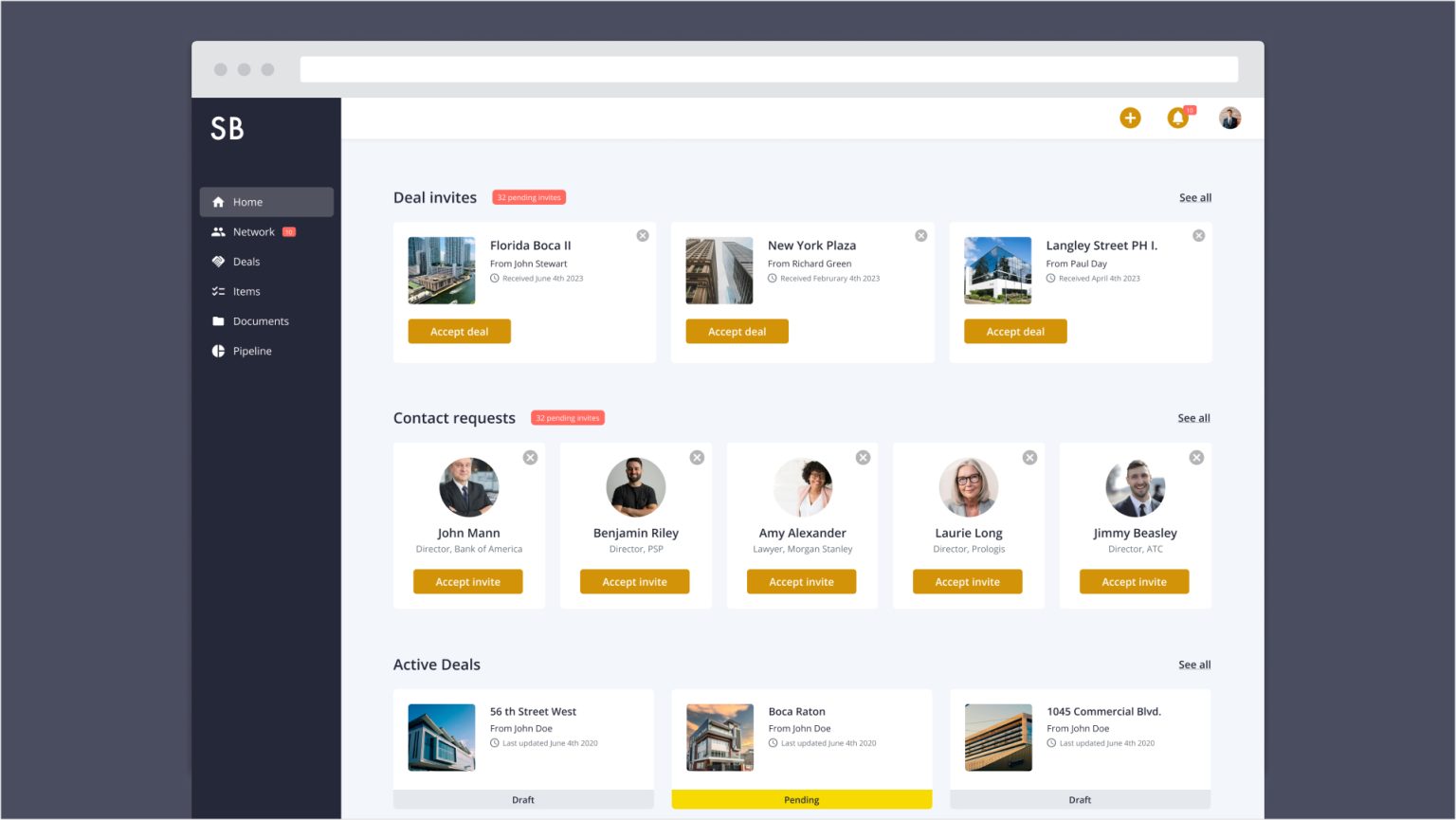Dismiss Amy Alexander's contact request
The image size is (1456, 820).
pos(863,458)
